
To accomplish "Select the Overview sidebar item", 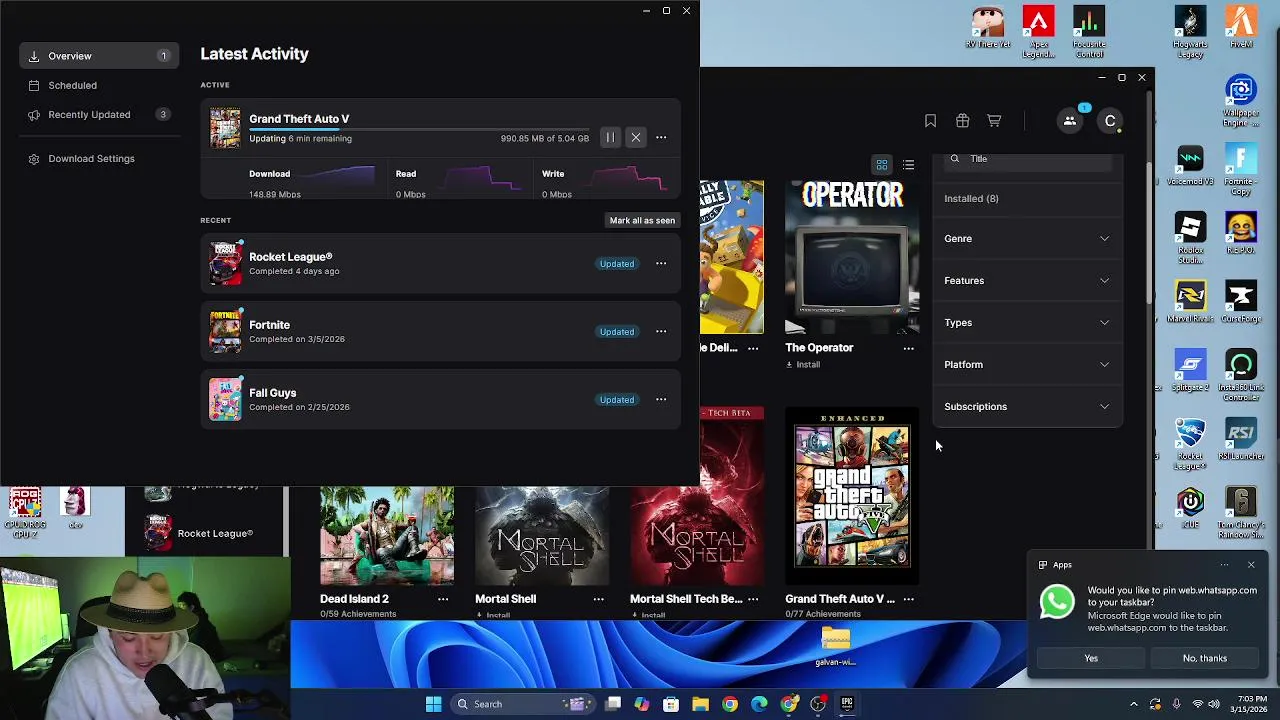I will point(99,56).
